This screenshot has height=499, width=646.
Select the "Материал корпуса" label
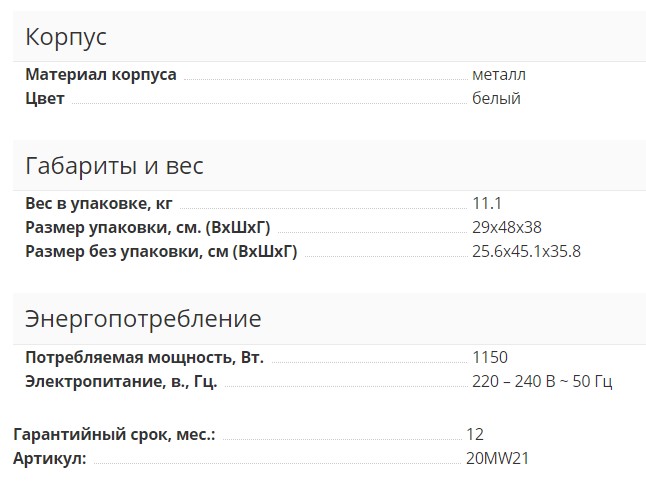pyautogui.click(x=101, y=75)
